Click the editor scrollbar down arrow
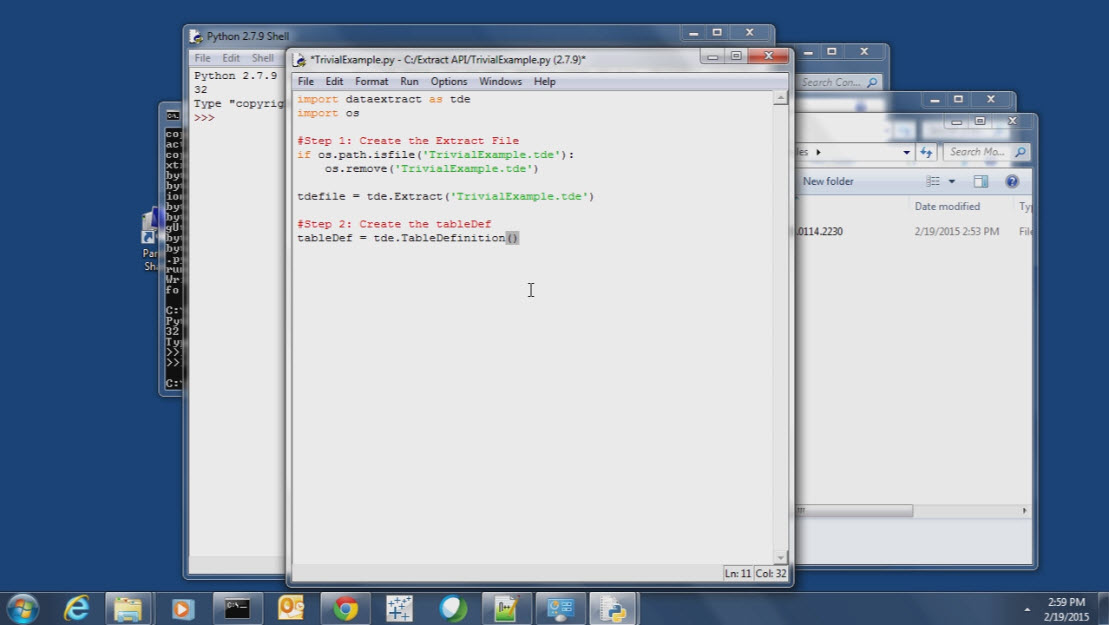Image resolution: width=1109 pixels, height=625 pixels. 780,557
